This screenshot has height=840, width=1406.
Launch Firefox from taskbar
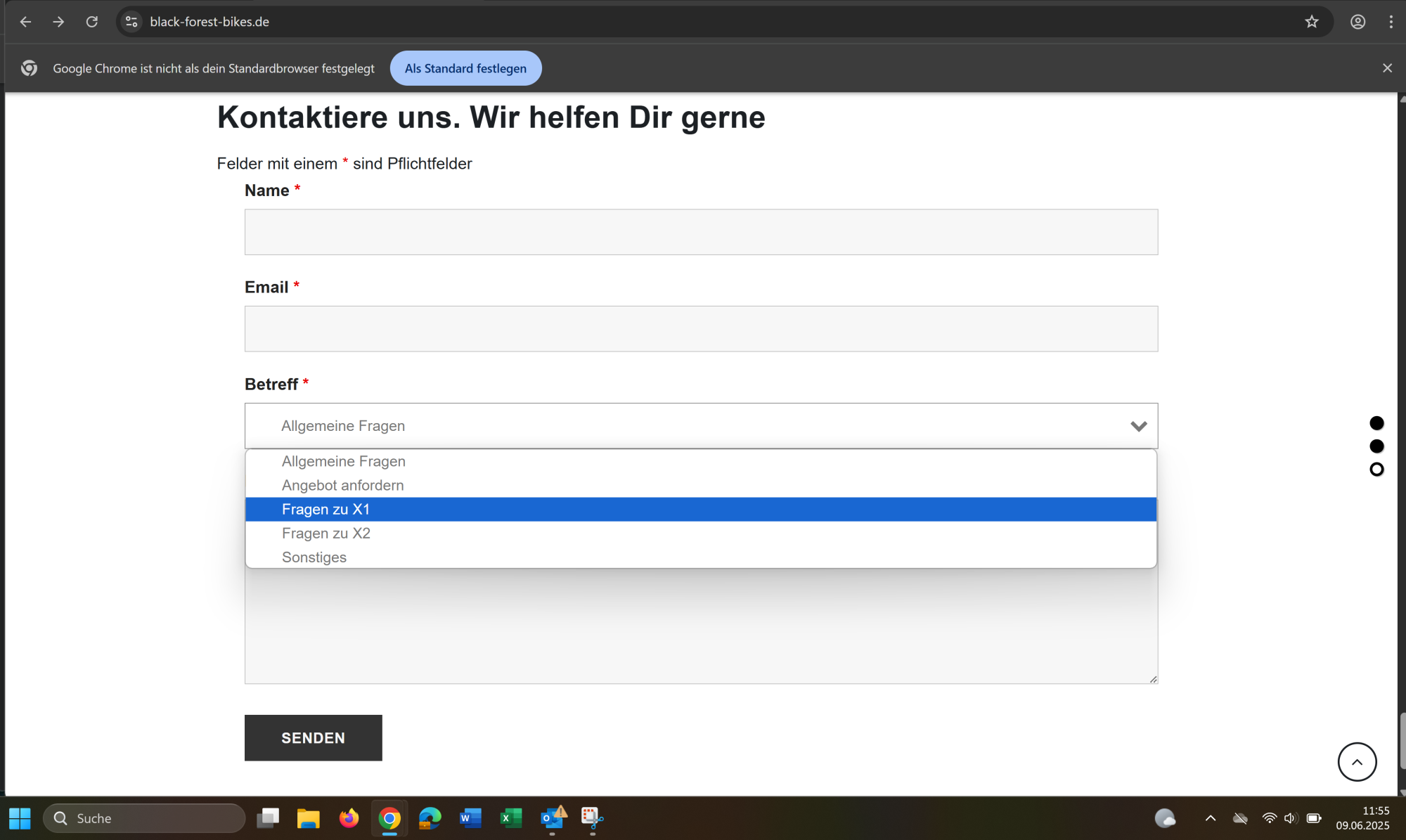tap(349, 818)
